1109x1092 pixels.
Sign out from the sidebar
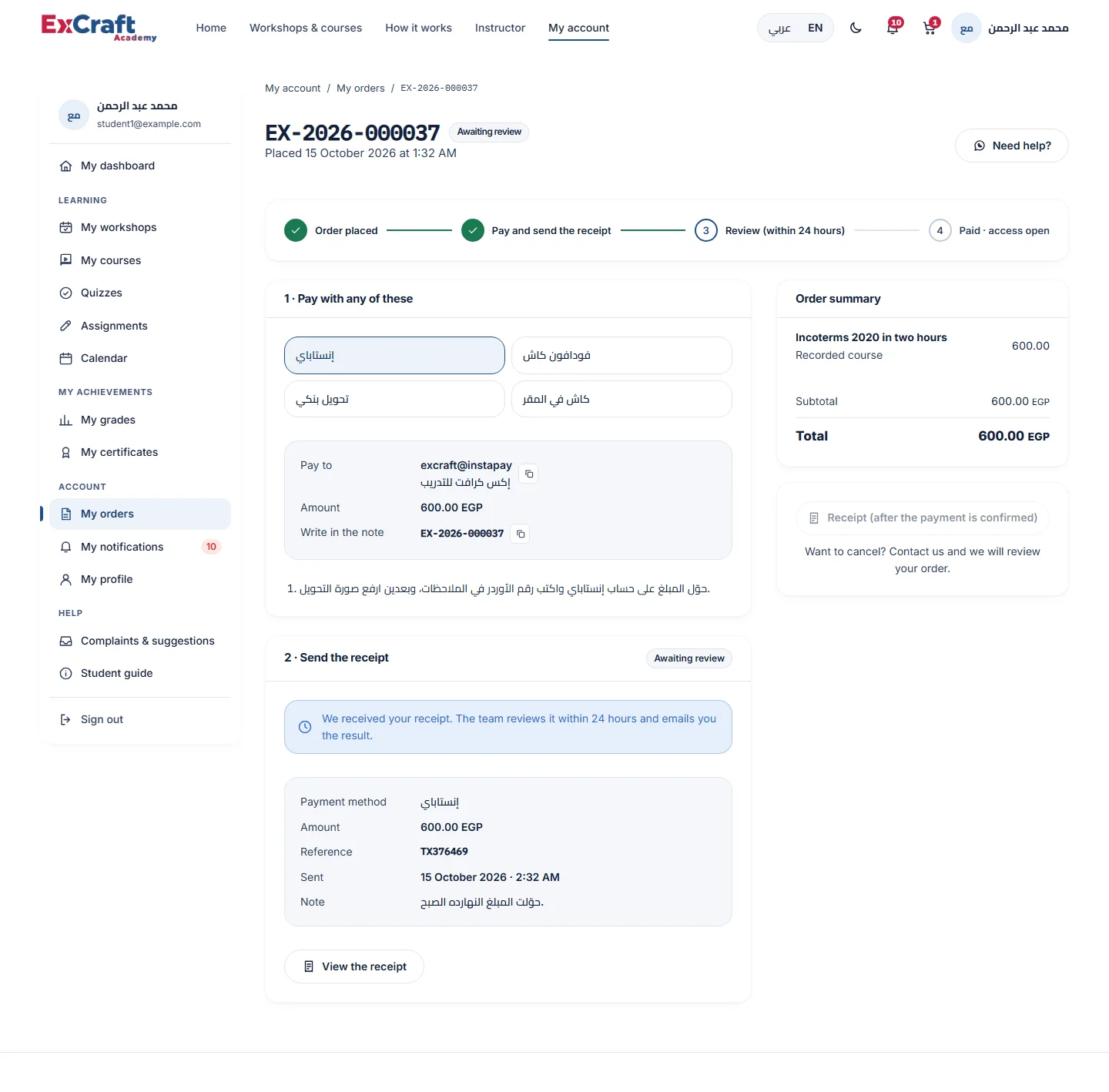coord(140,719)
